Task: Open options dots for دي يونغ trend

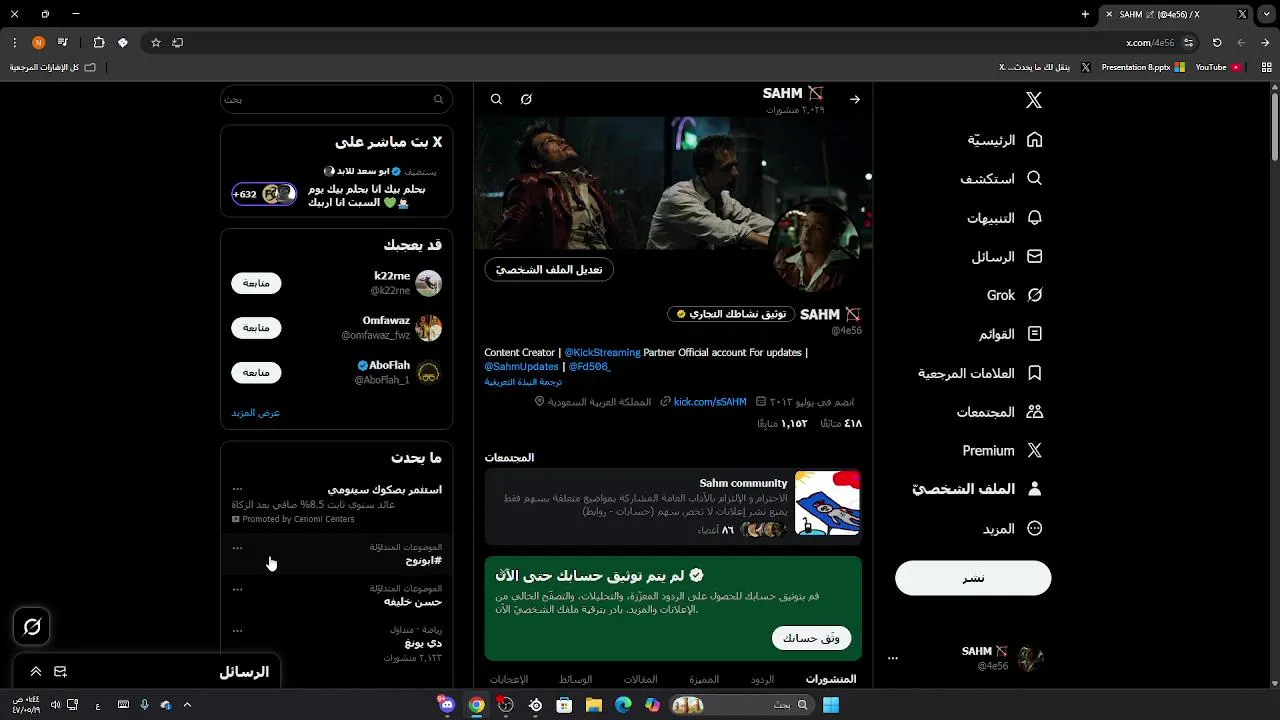Action: point(237,631)
